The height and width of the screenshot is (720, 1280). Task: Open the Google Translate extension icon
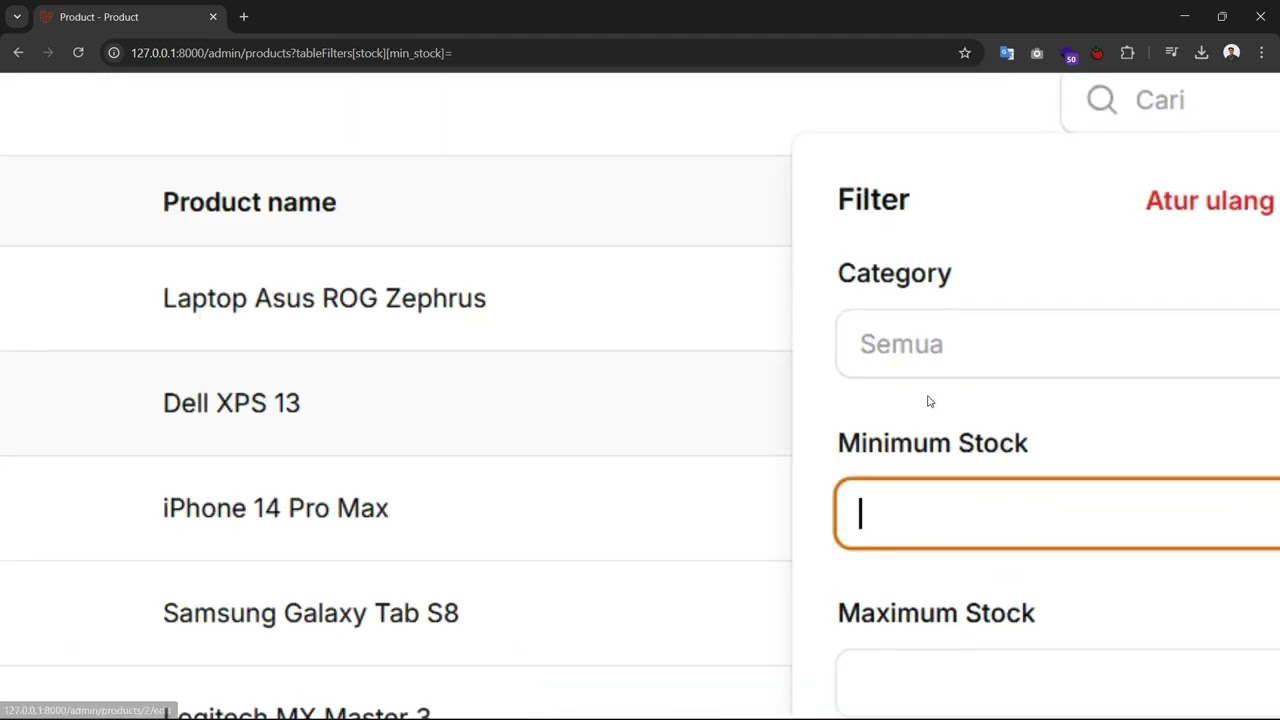click(x=1007, y=53)
